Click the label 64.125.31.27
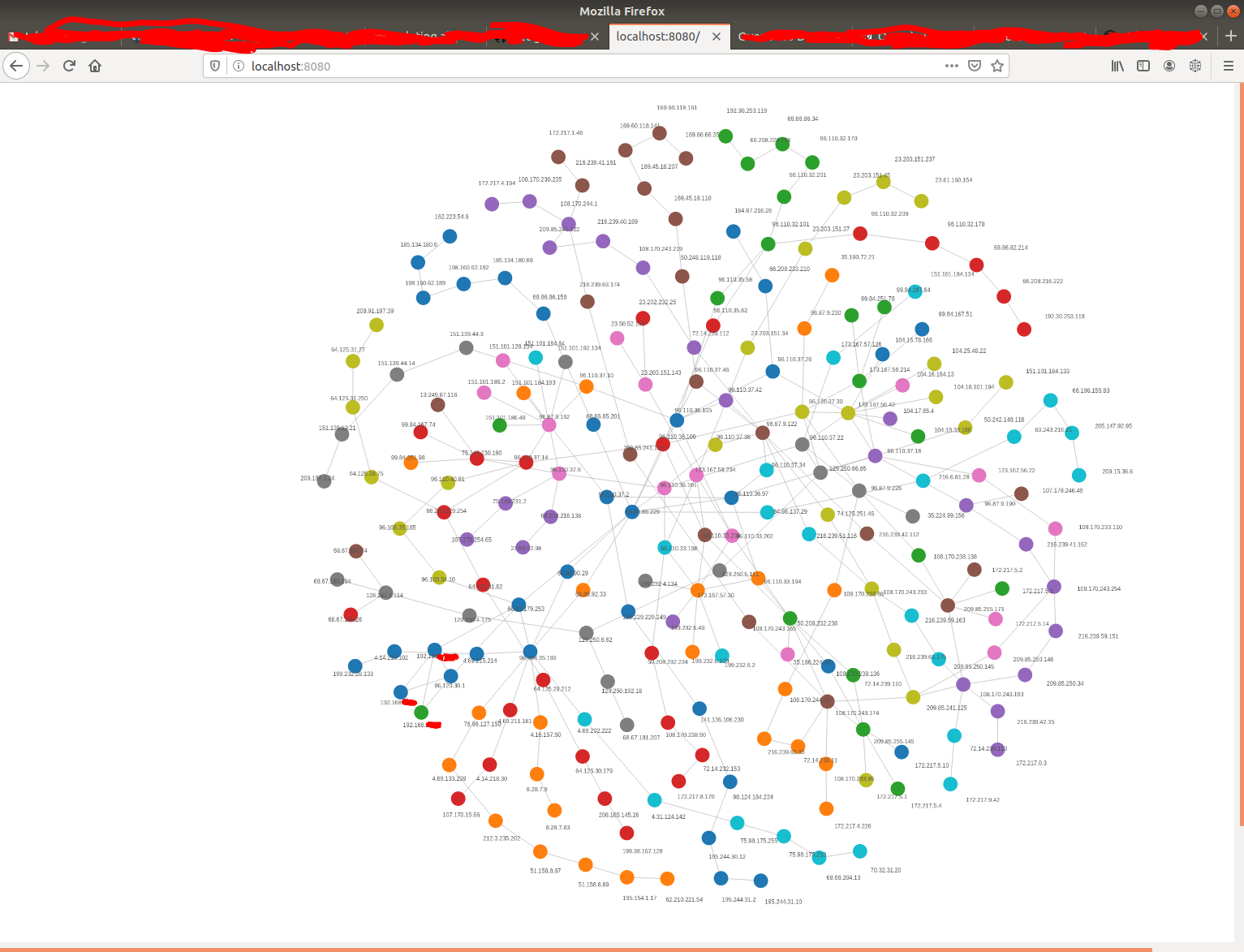1244x952 pixels. (x=347, y=351)
